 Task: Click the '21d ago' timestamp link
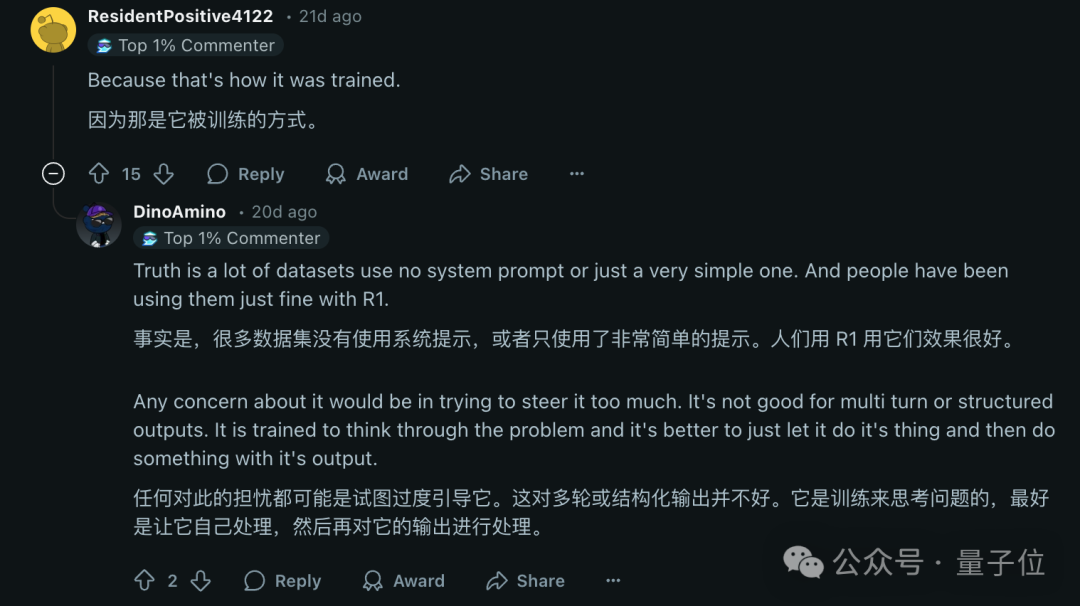click(x=330, y=15)
